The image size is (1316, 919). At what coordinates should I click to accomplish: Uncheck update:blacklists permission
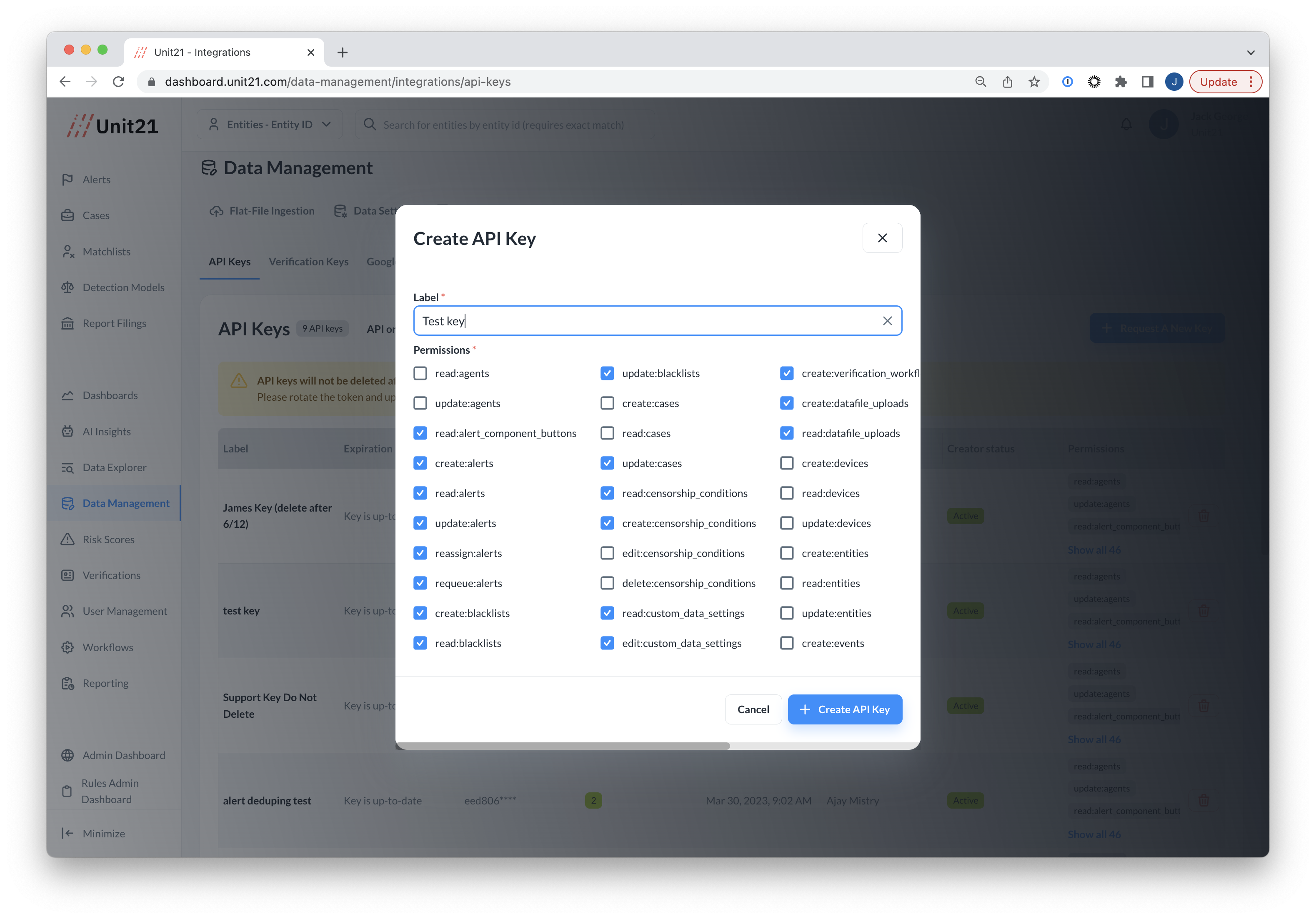point(607,373)
